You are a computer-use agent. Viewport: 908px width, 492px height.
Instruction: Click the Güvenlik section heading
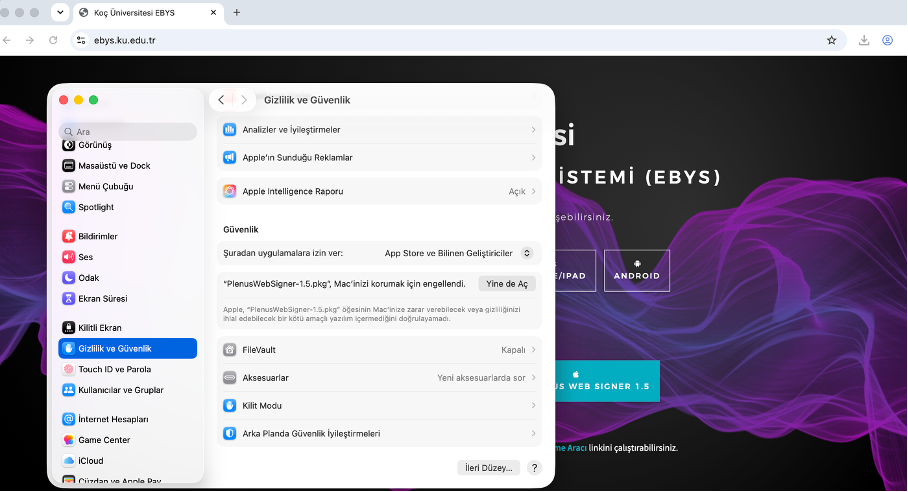[241, 230]
